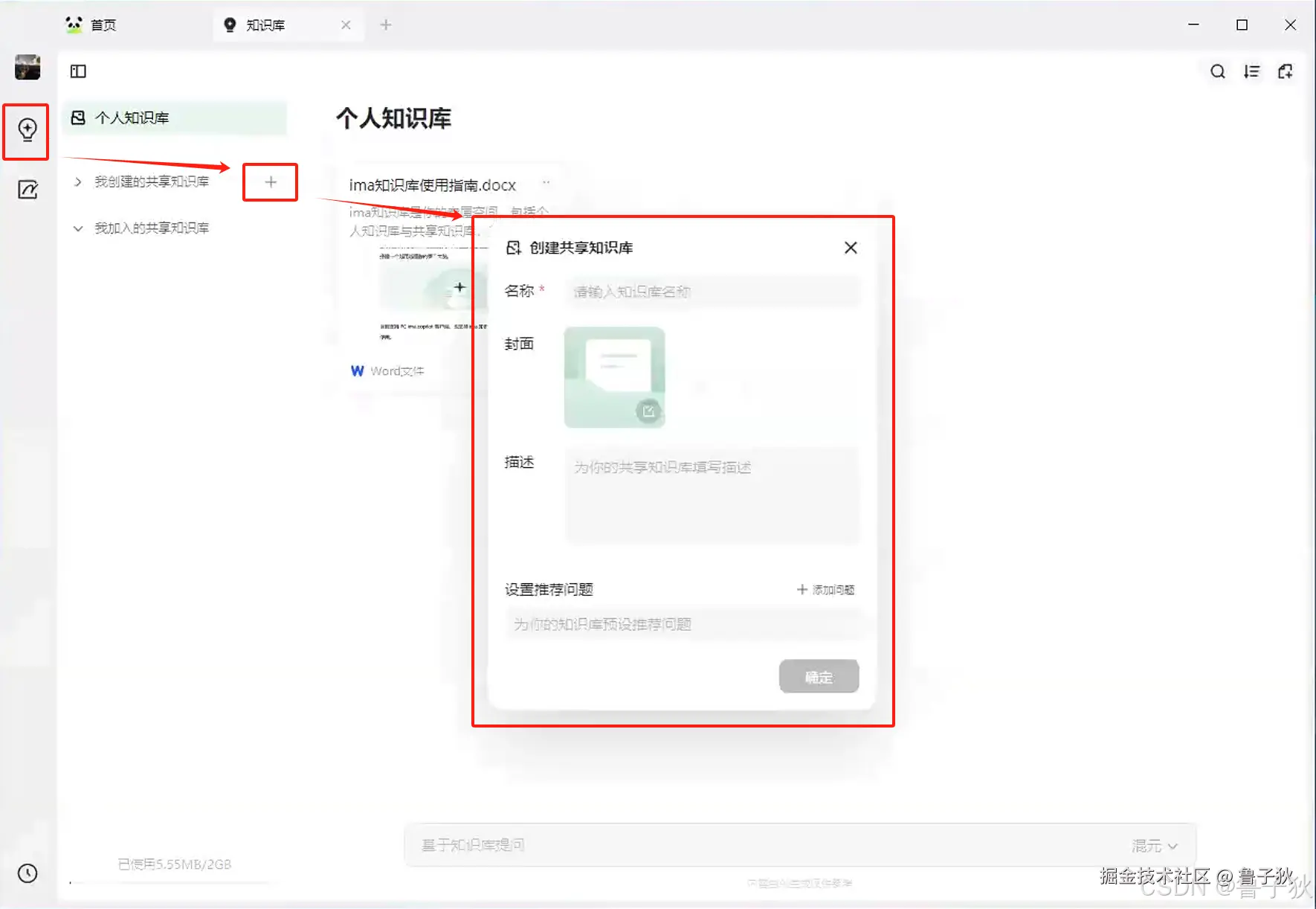The image size is (1316, 909).
Task: Open the history clock icon at bottom left
Action: [26, 873]
